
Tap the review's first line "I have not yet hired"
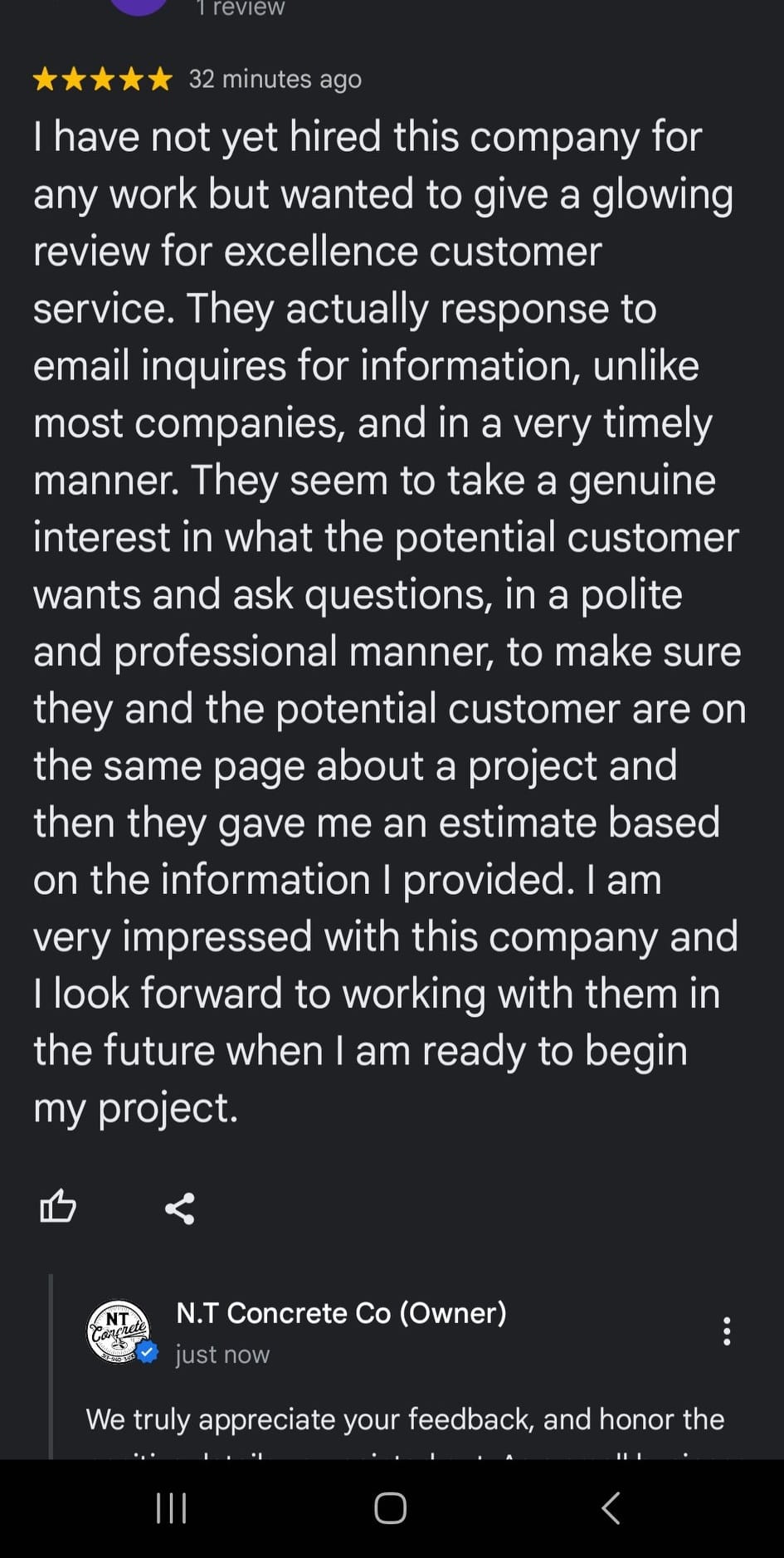tap(368, 137)
